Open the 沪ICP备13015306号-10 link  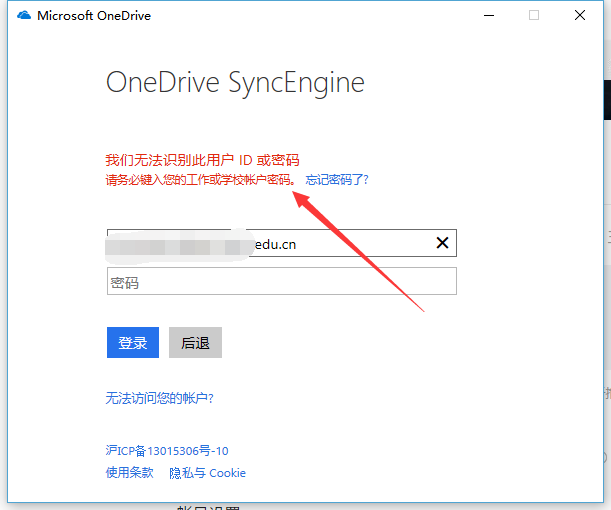click(x=167, y=451)
